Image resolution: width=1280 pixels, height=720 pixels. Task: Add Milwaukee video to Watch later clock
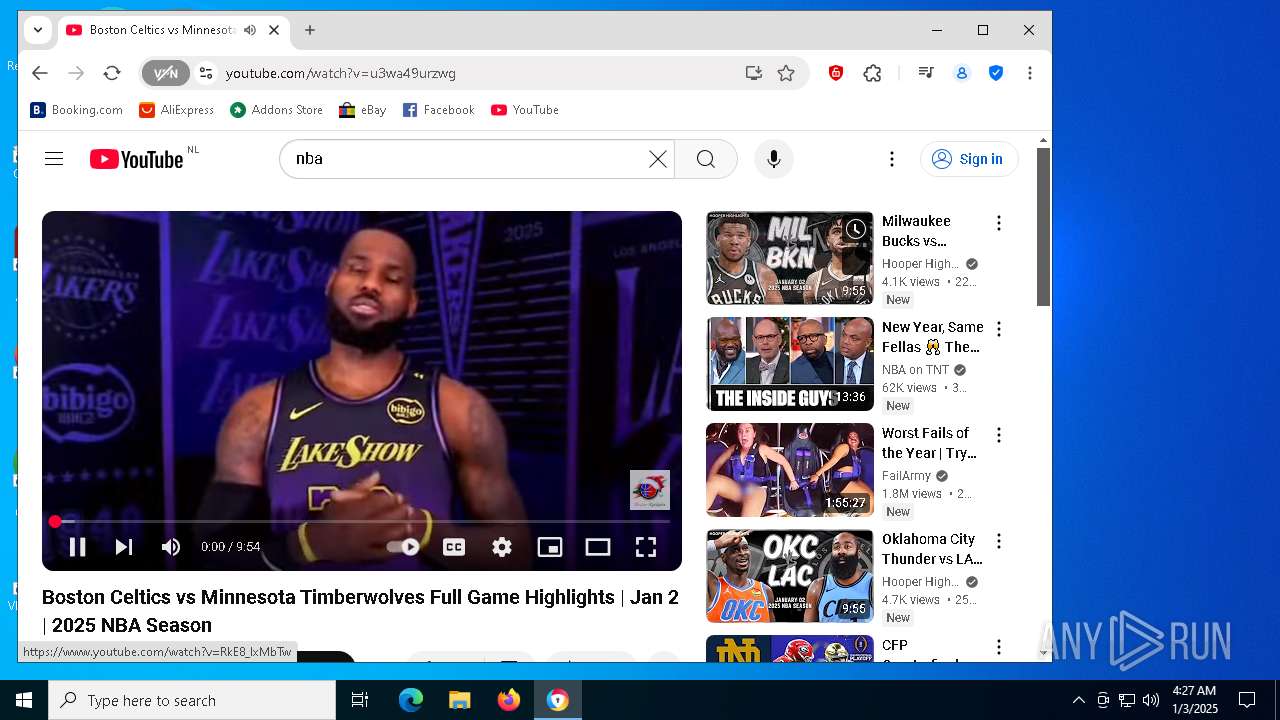pyautogui.click(x=856, y=230)
